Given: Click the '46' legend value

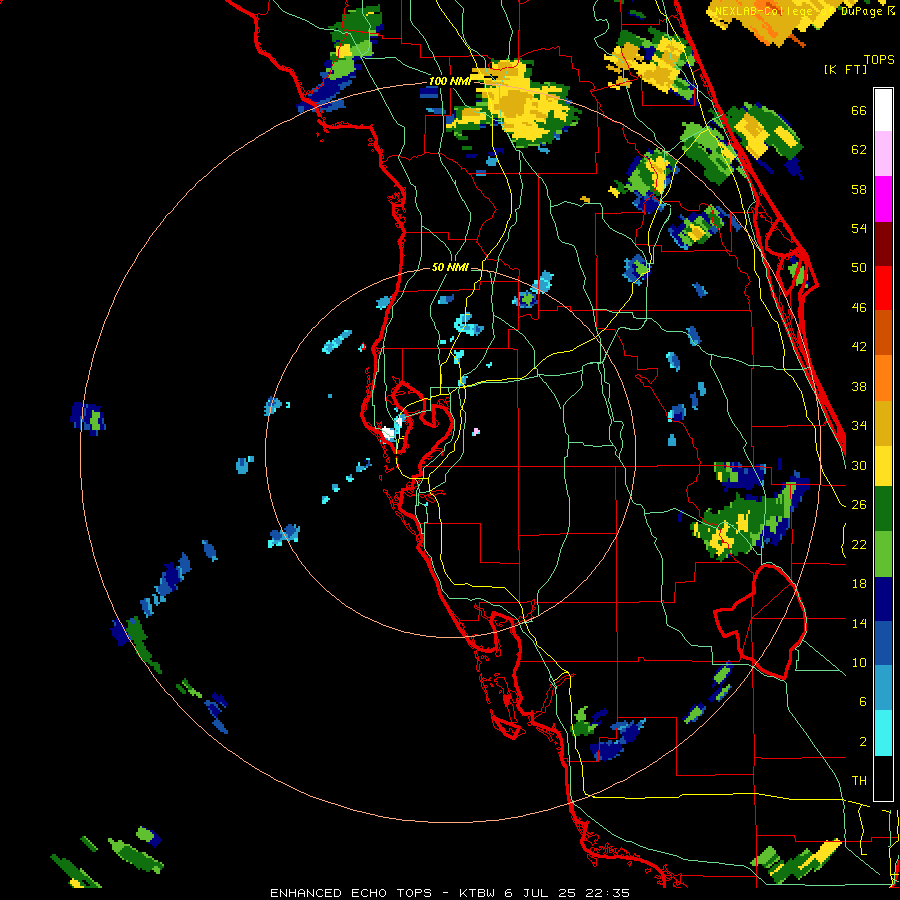Looking at the screenshot, I should coord(859,308).
